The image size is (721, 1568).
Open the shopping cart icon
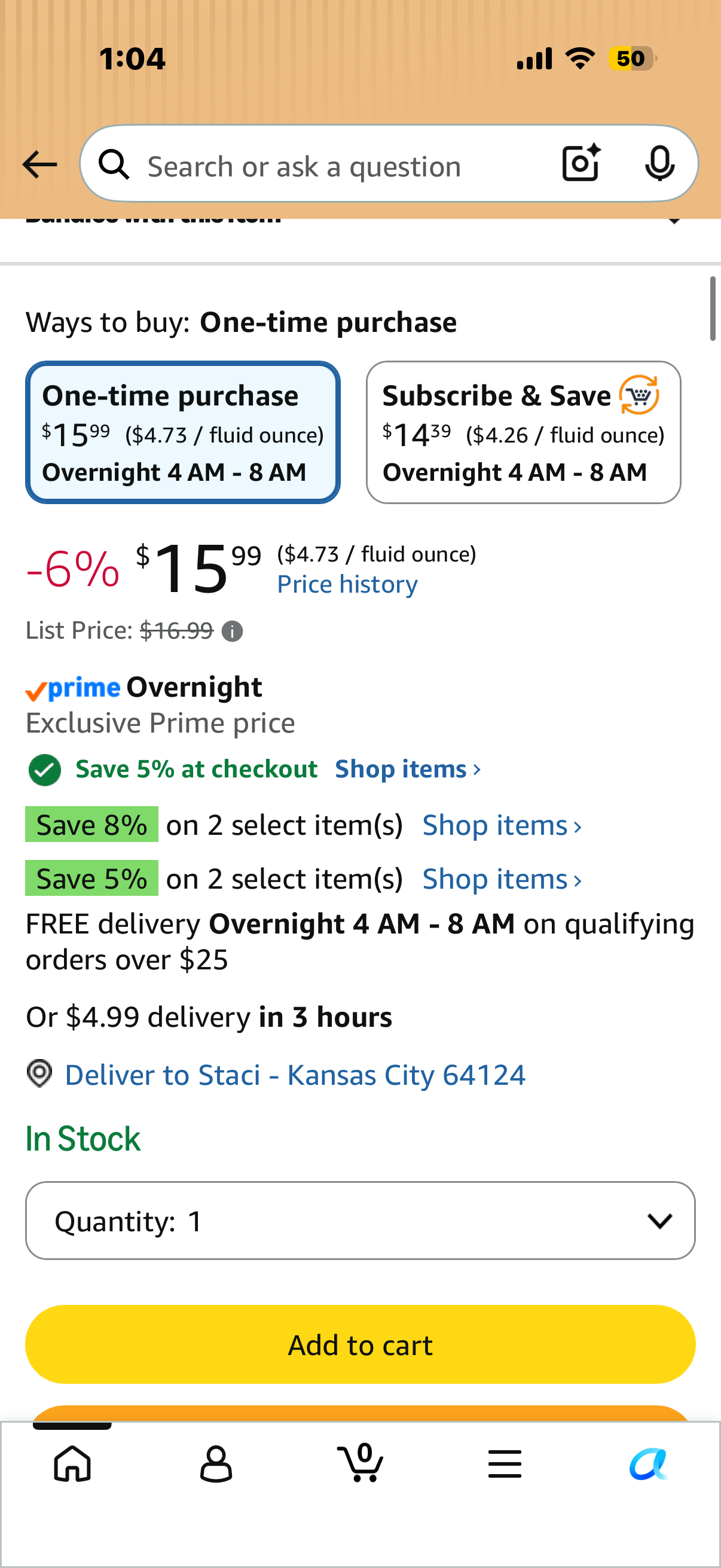click(x=360, y=1462)
